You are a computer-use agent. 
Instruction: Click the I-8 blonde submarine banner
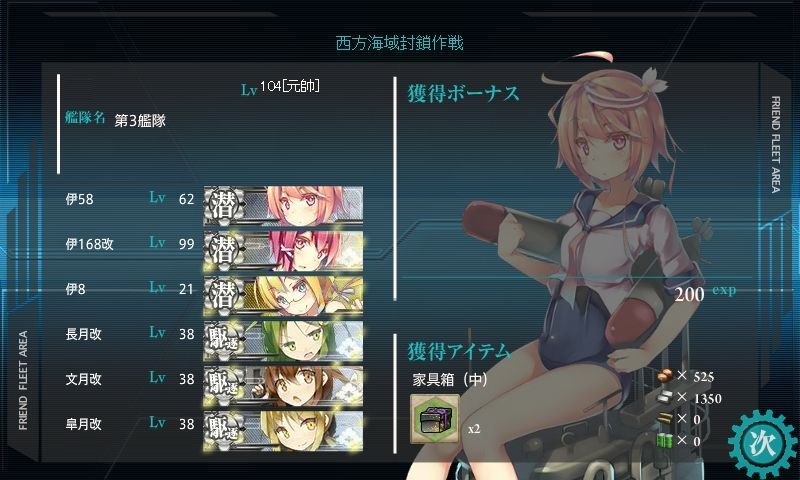[x=283, y=296]
